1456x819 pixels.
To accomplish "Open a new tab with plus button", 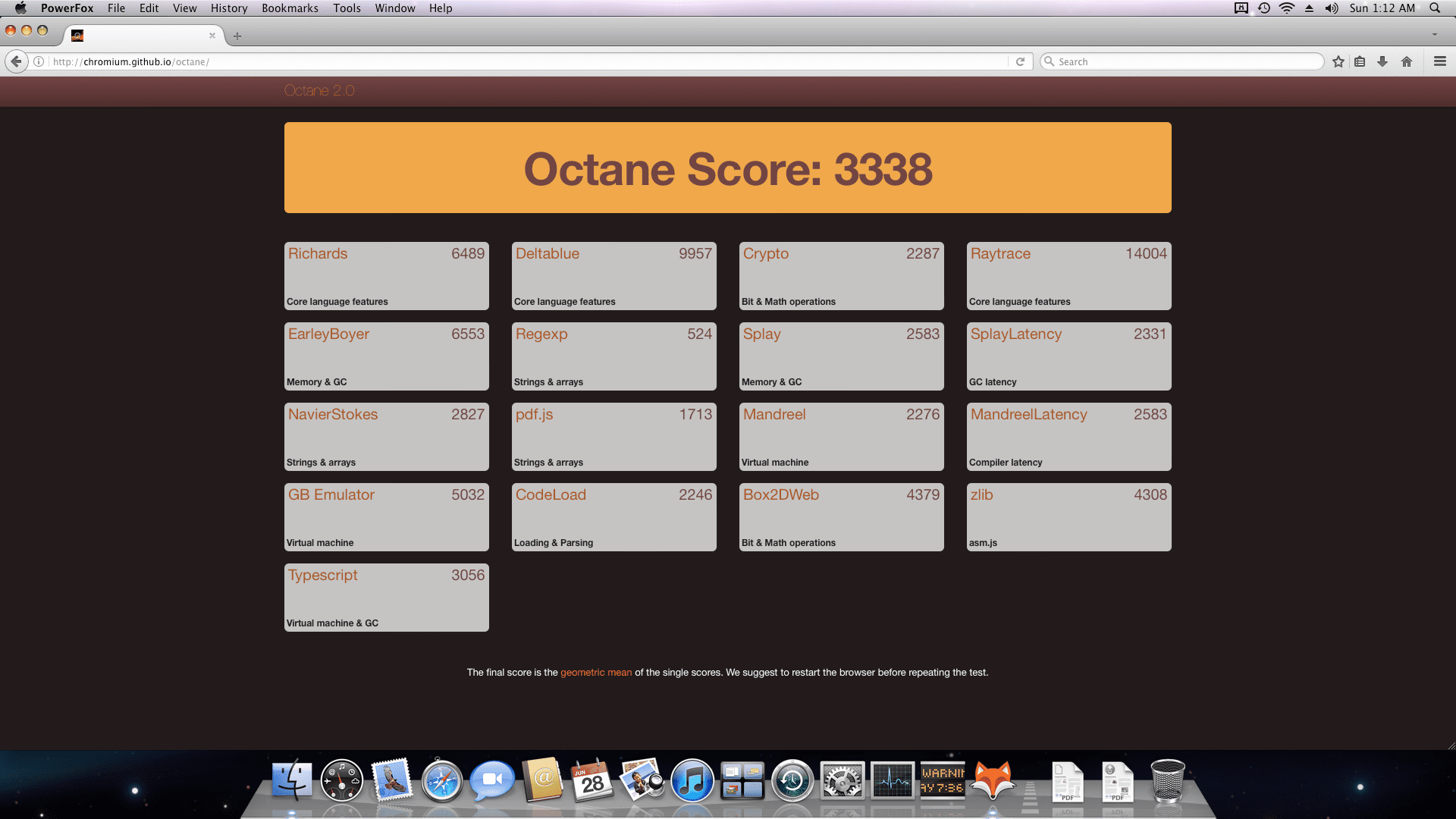I will [x=237, y=36].
